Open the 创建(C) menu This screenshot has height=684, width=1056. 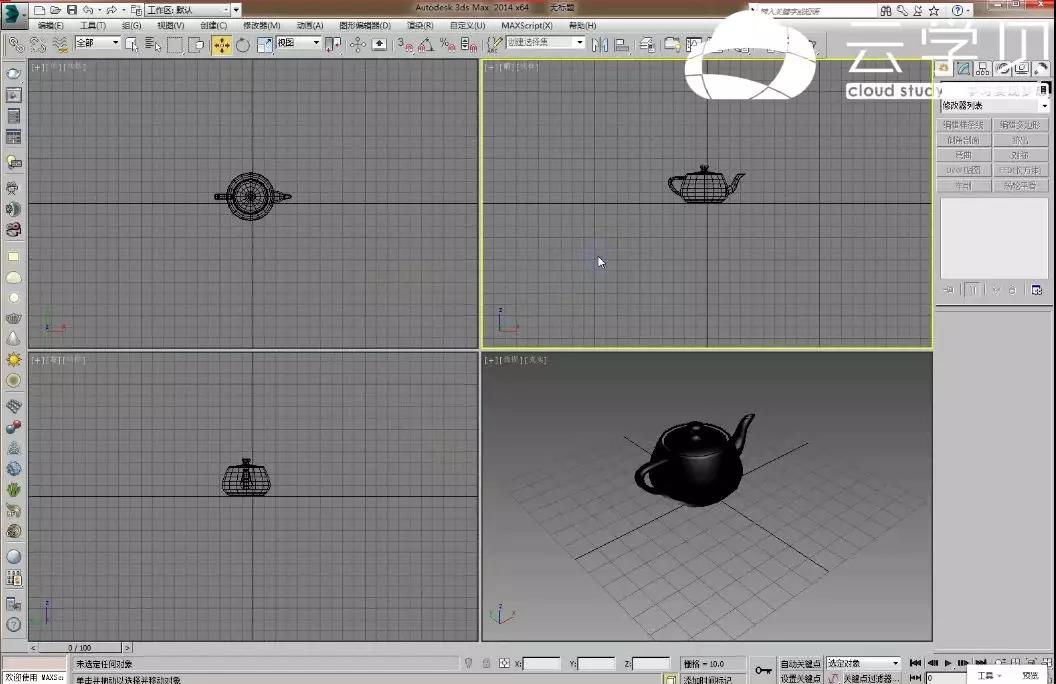tap(213, 26)
